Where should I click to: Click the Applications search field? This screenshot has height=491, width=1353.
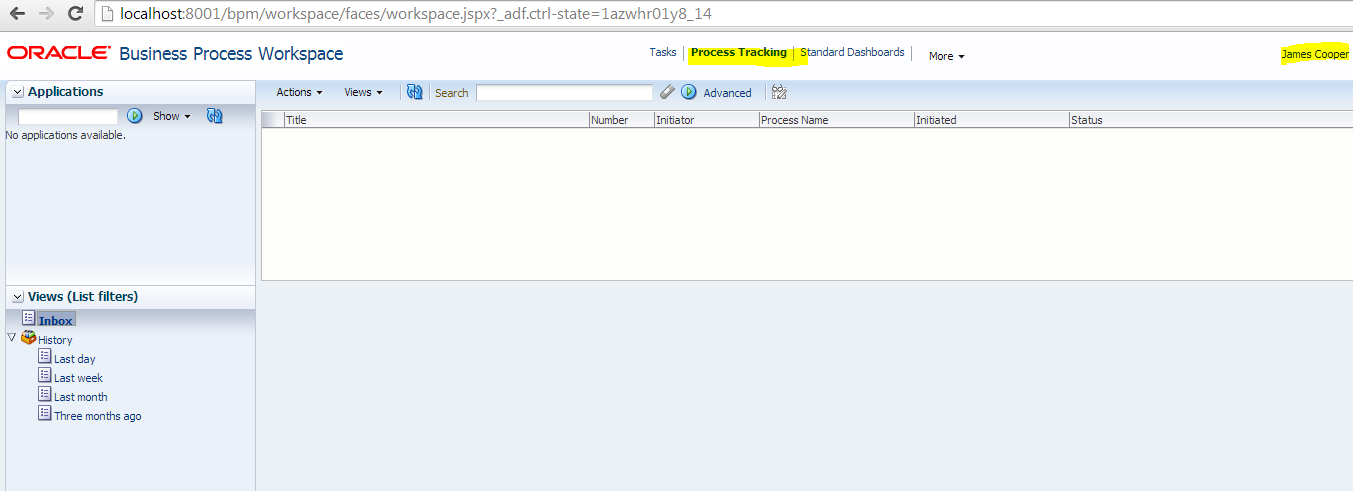point(68,116)
